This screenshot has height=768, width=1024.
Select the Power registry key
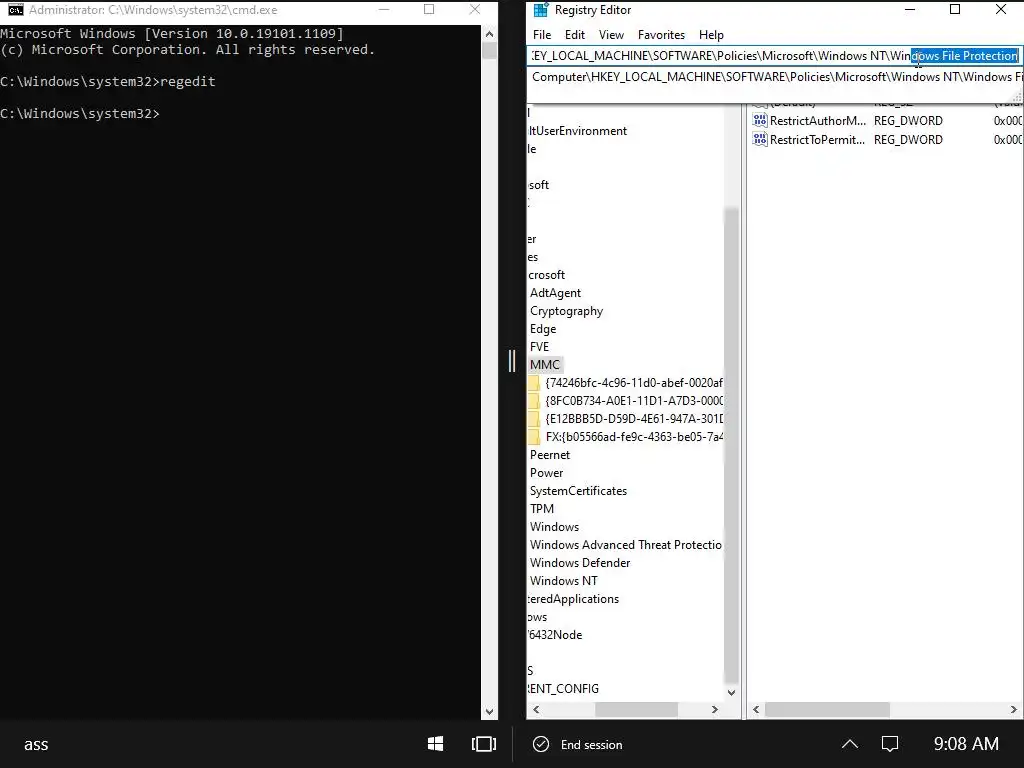pos(547,473)
